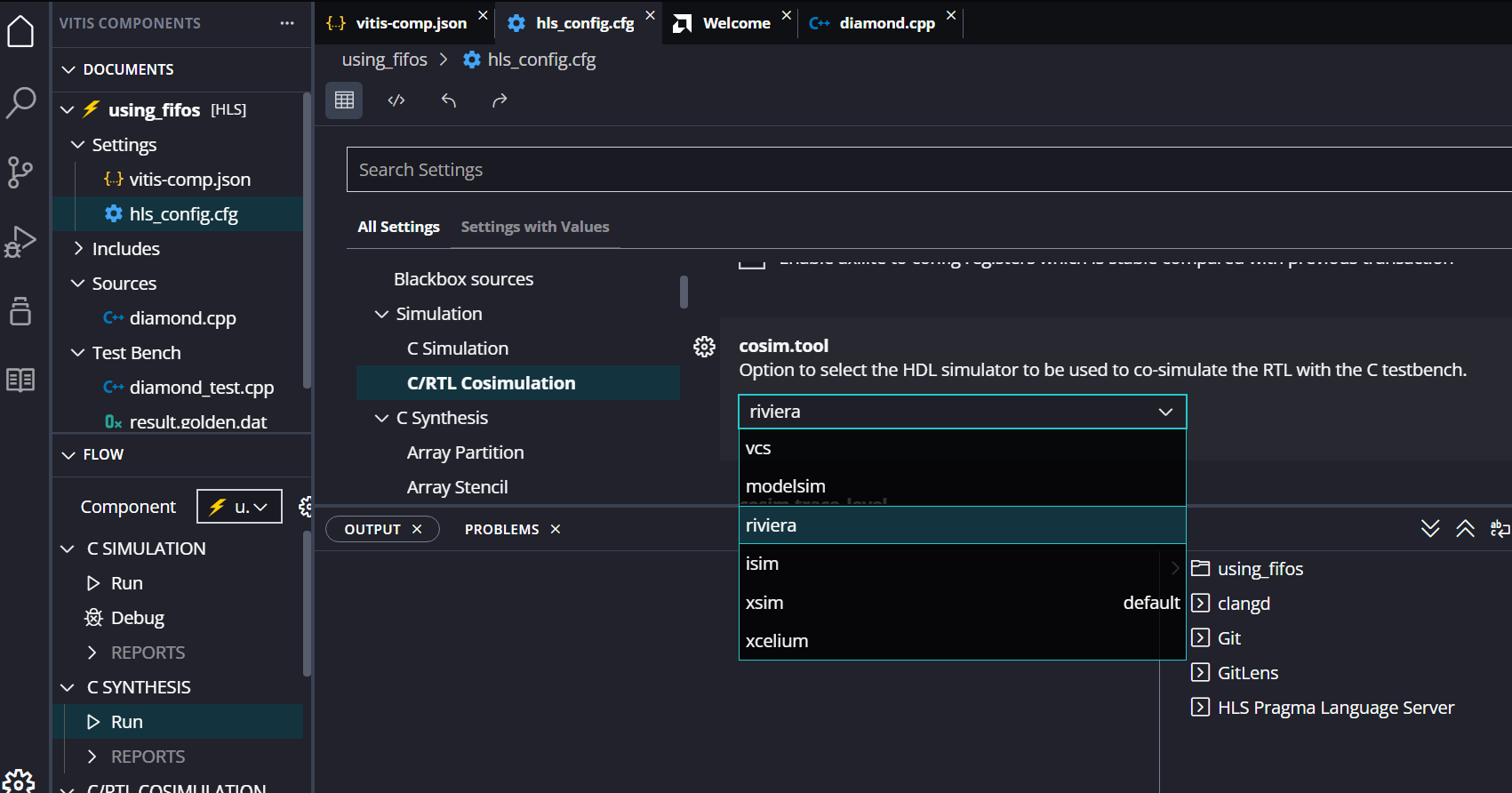Click the Search Settings input field

pyautogui.click(x=924, y=170)
